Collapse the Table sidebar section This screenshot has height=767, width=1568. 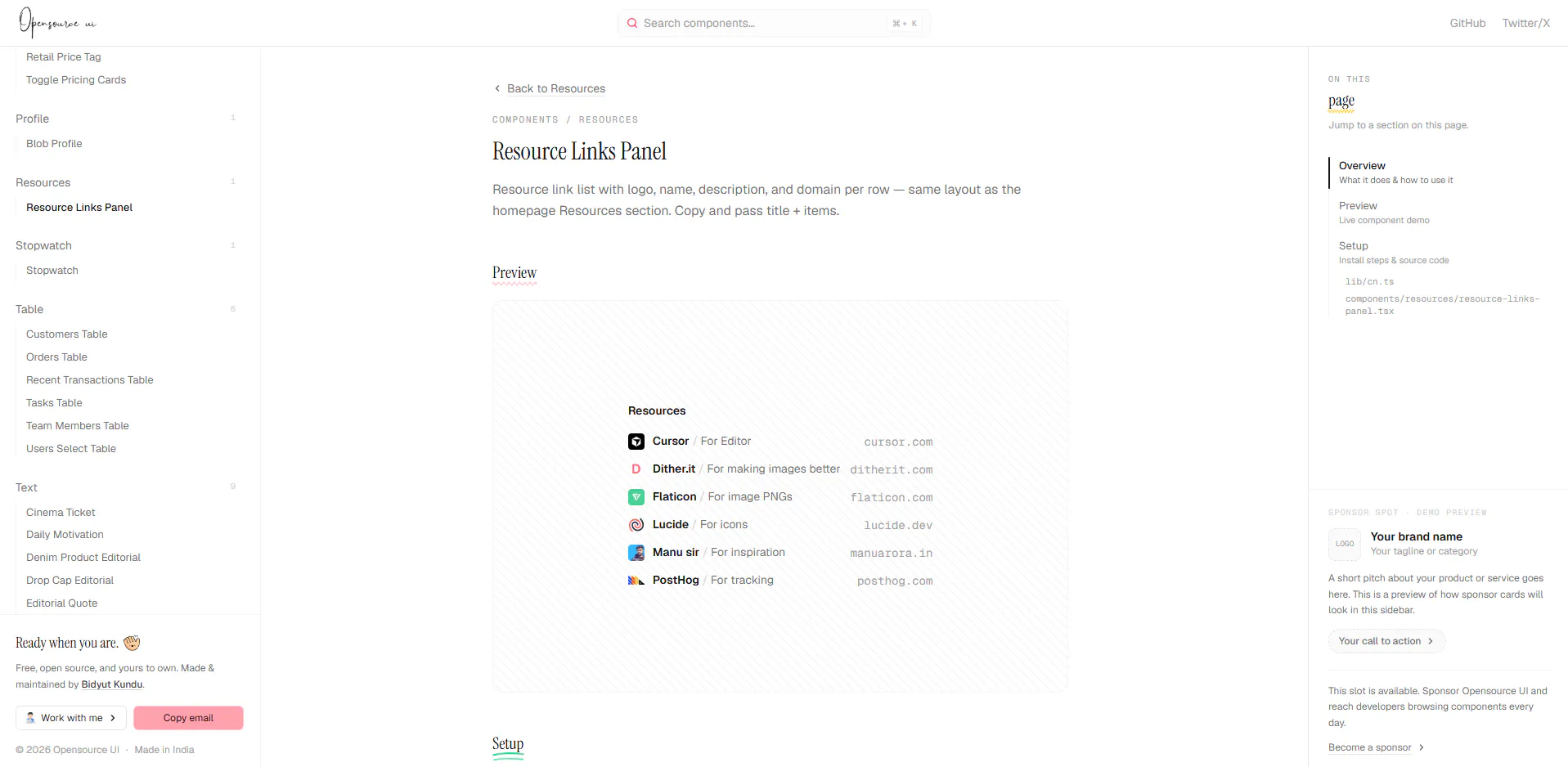[x=125, y=309]
